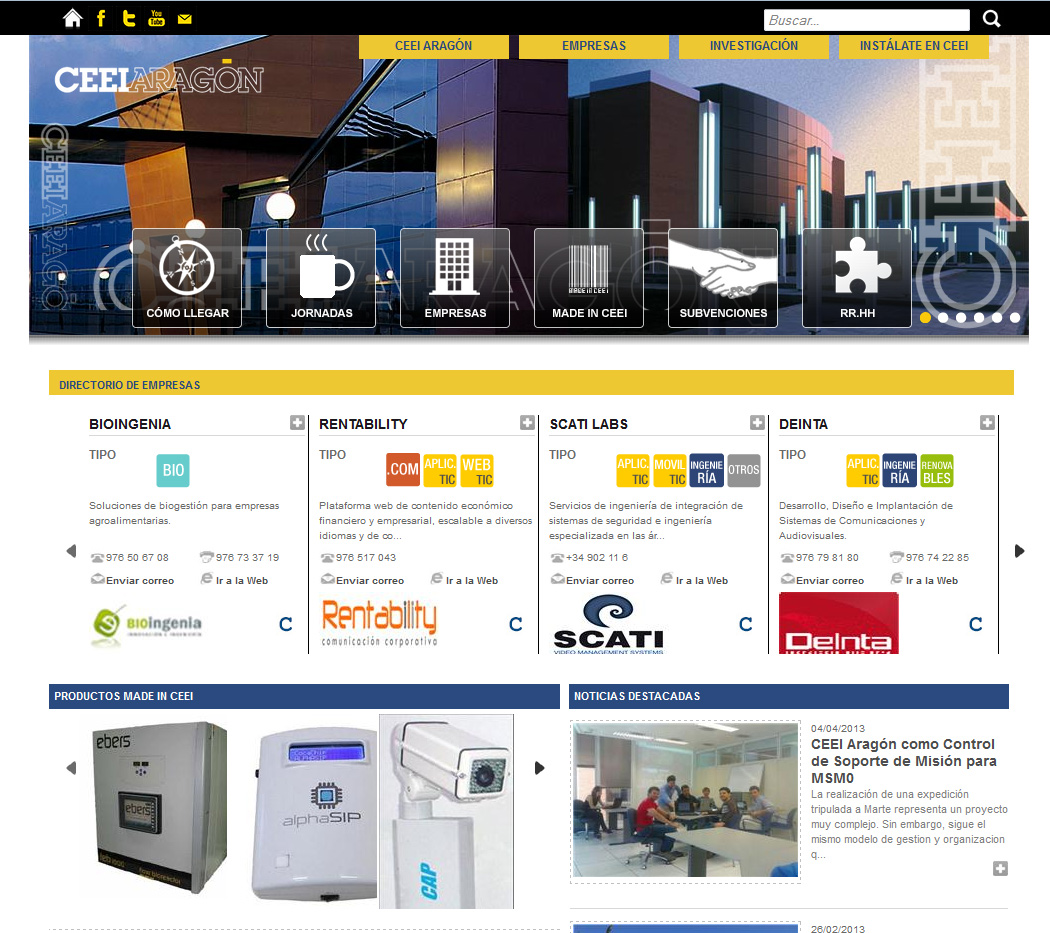Click the C icon on Deinta card
This screenshot has height=933, width=1050.
(x=976, y=624)
